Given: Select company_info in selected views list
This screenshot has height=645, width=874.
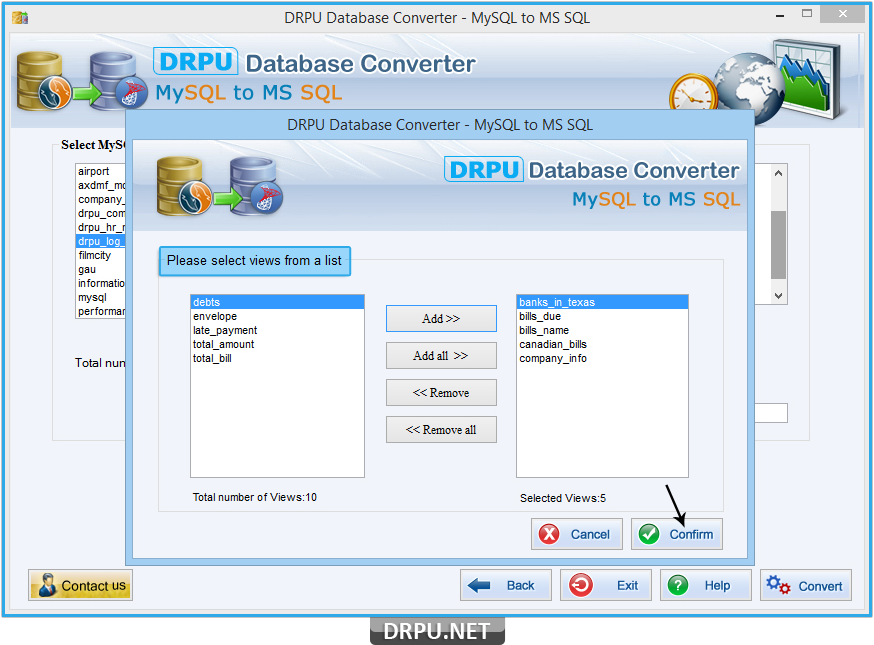Looking at the screenshot, I should click(602, 358).
